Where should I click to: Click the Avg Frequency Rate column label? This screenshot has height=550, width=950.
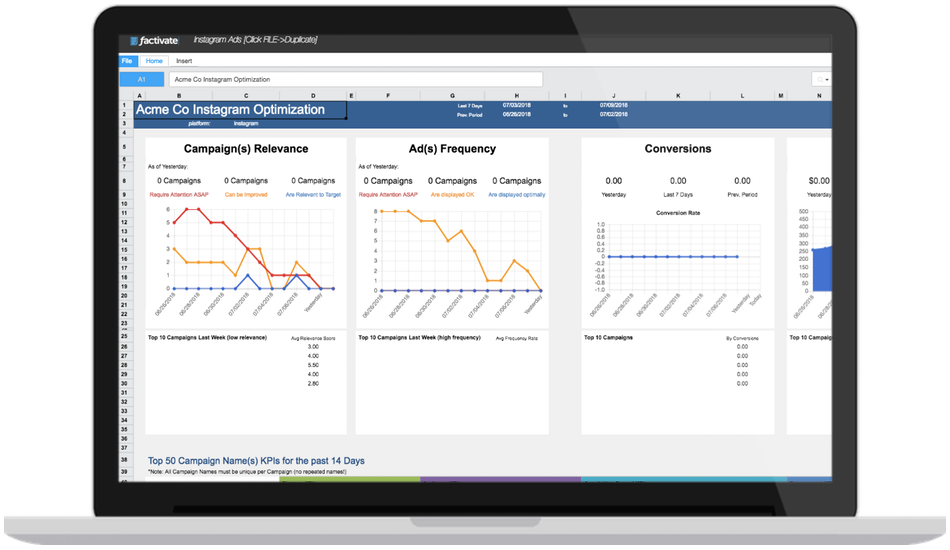pyautogui.click(x=517, y=339)
